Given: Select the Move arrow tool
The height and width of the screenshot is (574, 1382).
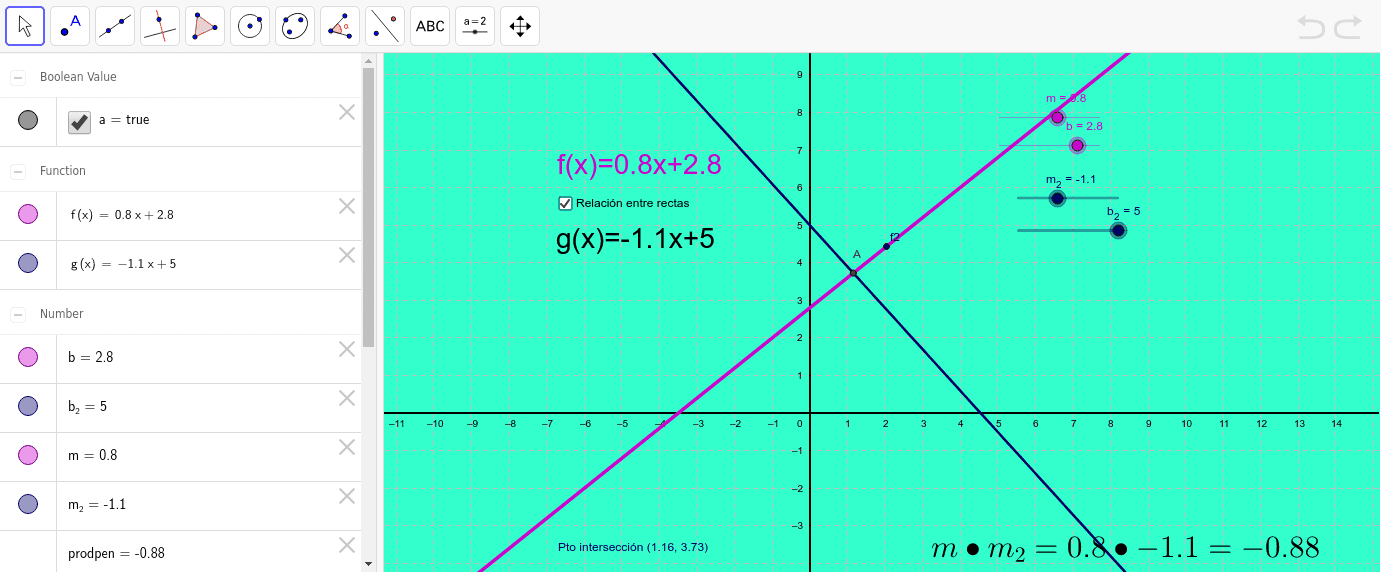Looking at the screenshot, I should pyautogui.click(x=25, y=26).
